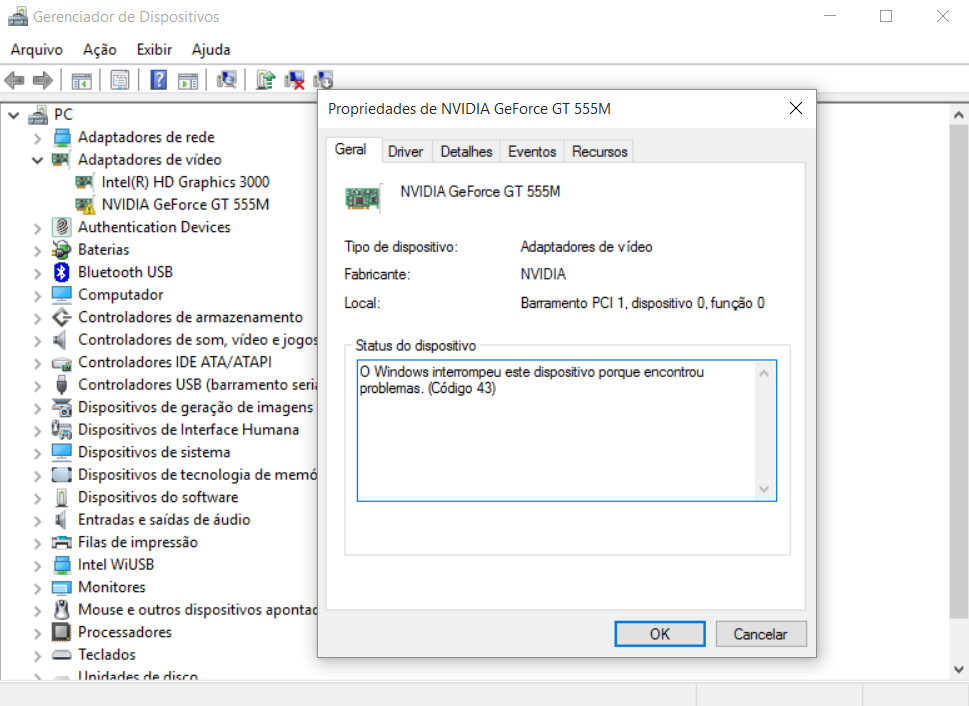Maximize the Gerenciador de Dispositivos window
This screenshot has width=969, height=706.
[x=886, y=17]
